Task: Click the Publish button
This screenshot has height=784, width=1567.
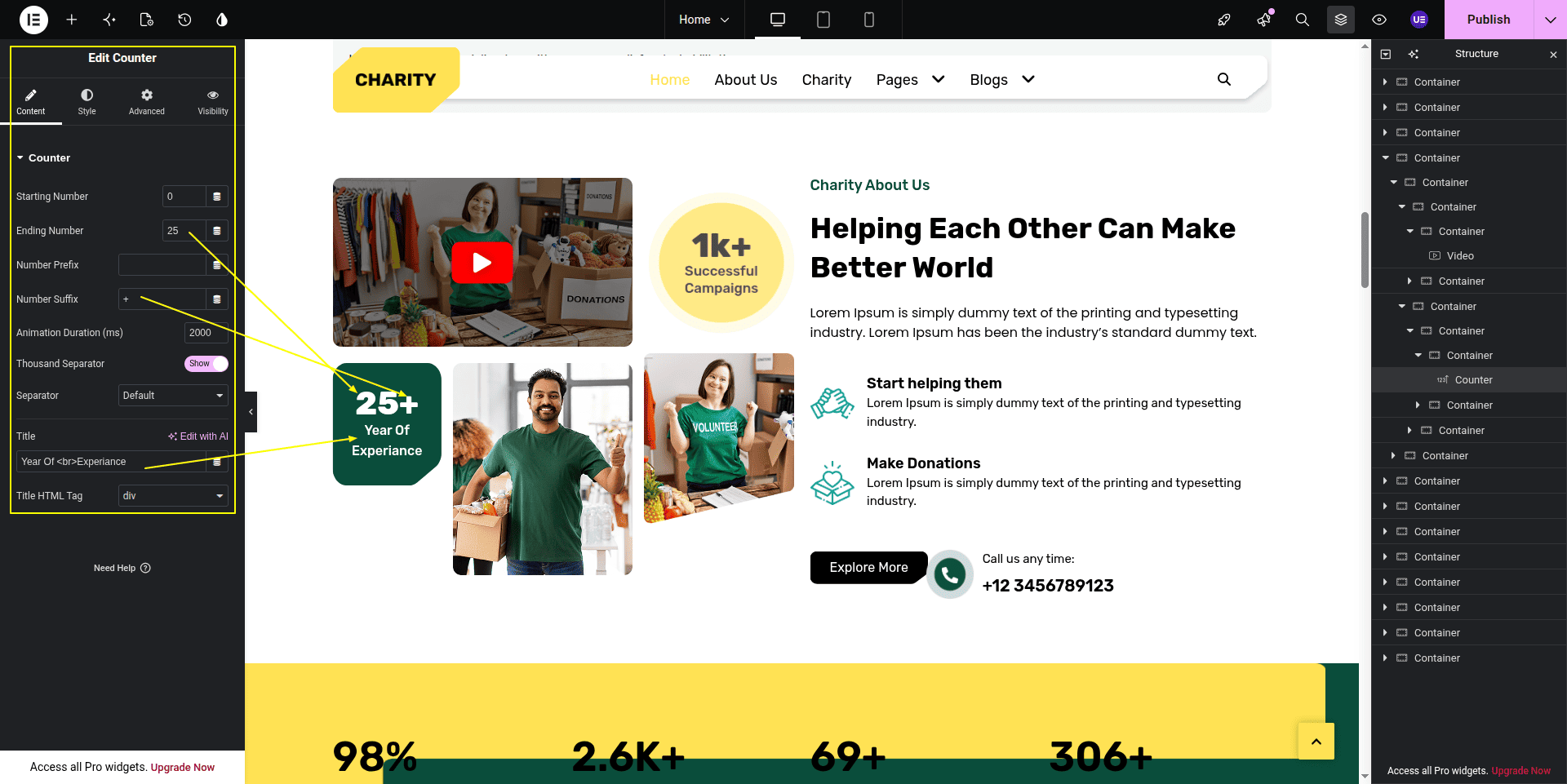Action: coord(1489,20)
